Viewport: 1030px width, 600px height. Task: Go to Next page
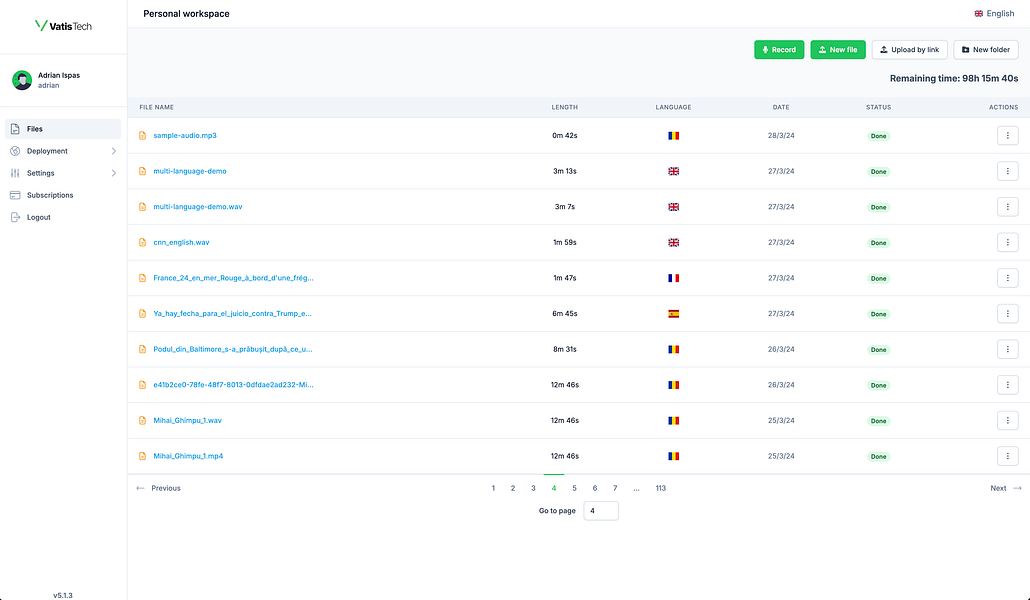(1006, 488)
